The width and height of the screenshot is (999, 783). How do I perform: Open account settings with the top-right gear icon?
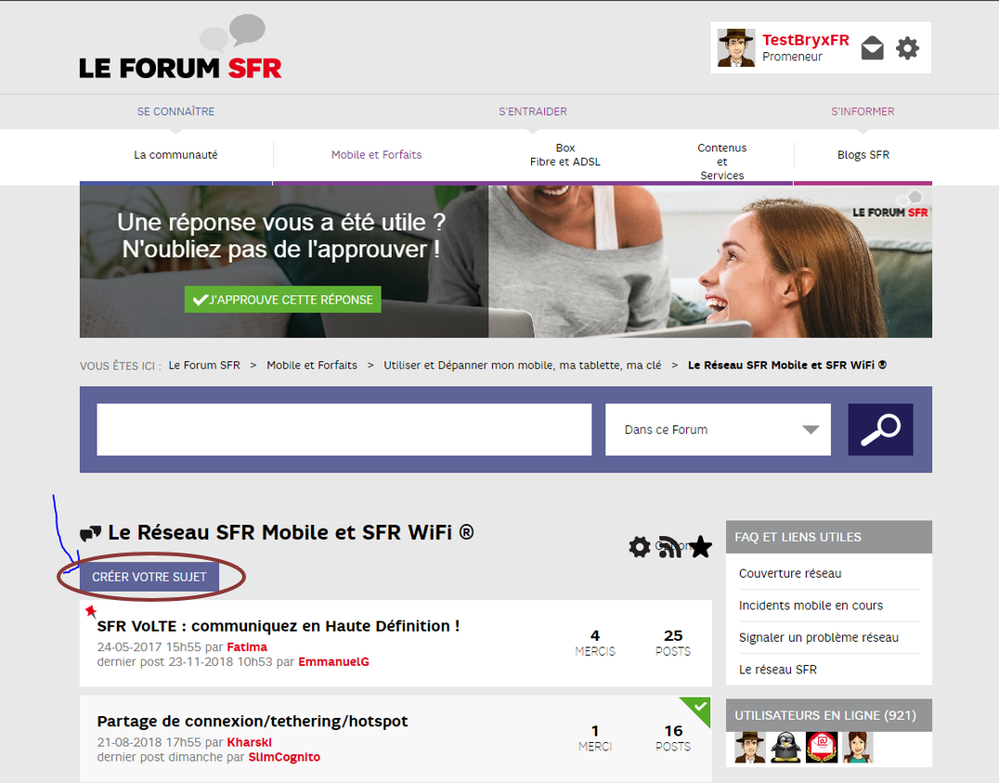click(x=906, y=47)
